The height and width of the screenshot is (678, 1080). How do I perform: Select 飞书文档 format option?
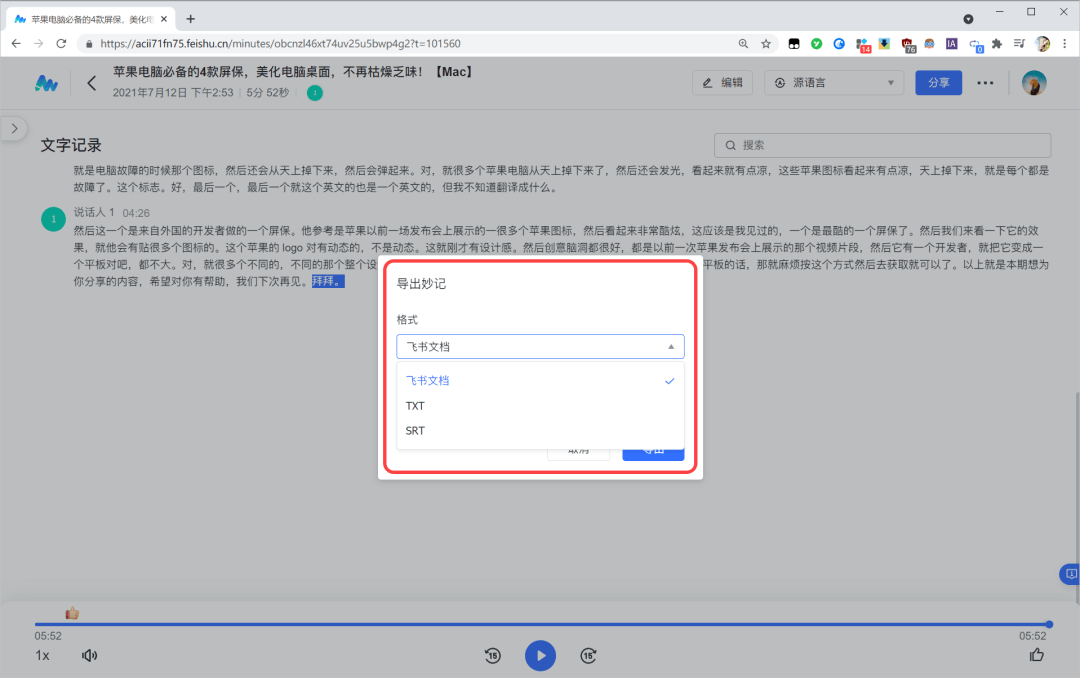(x=540, y=380)
